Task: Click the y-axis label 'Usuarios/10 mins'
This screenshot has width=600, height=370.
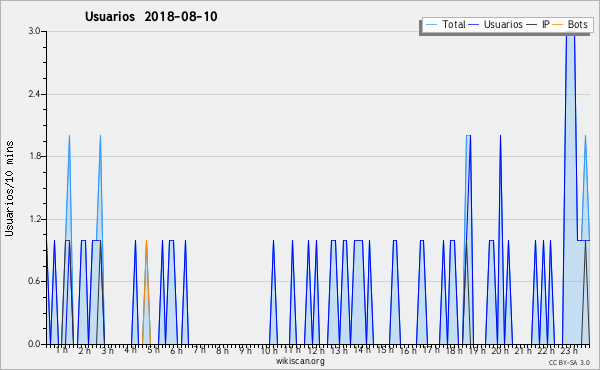Action: [x=9, y=189]
